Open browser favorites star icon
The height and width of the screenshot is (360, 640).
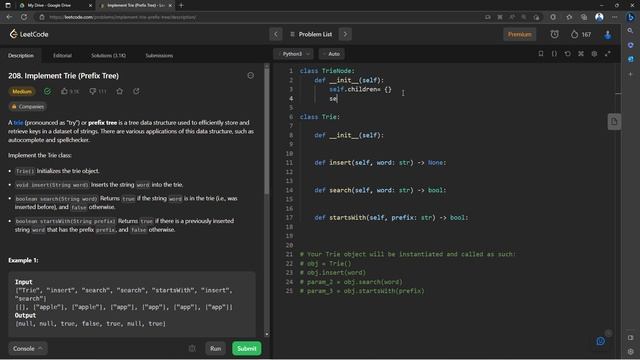click(x=569, y=17)
